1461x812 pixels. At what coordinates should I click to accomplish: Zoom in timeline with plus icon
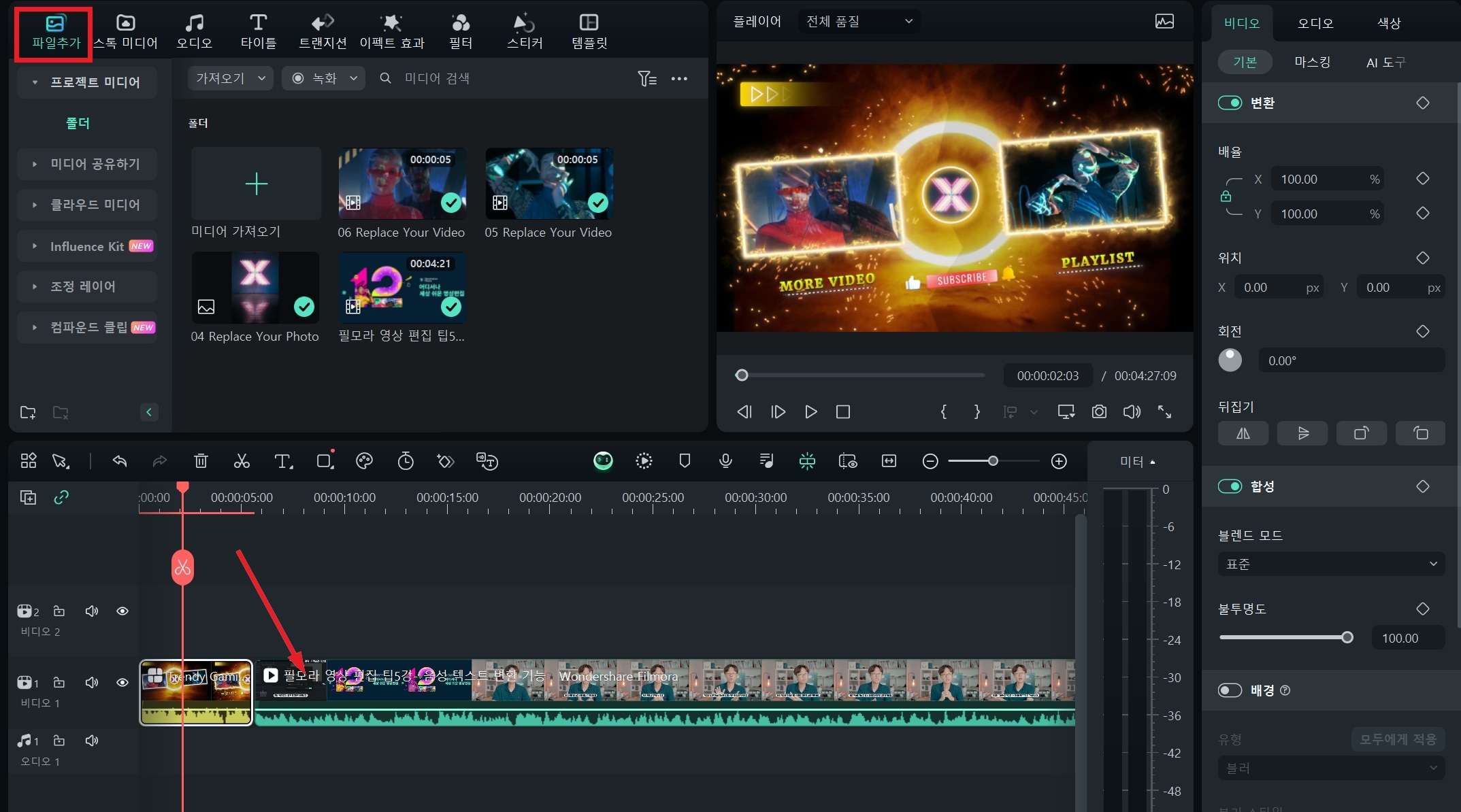coord(1059,461)
